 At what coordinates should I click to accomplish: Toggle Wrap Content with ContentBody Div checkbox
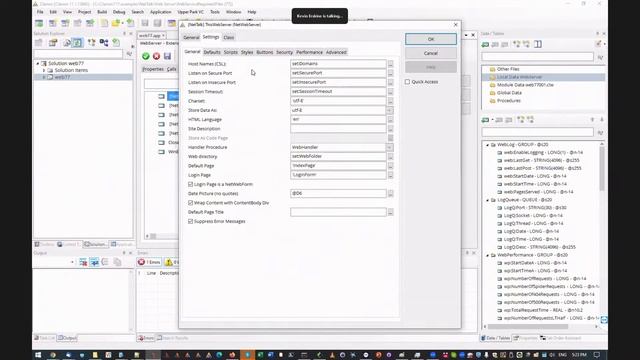click(191, 202)
